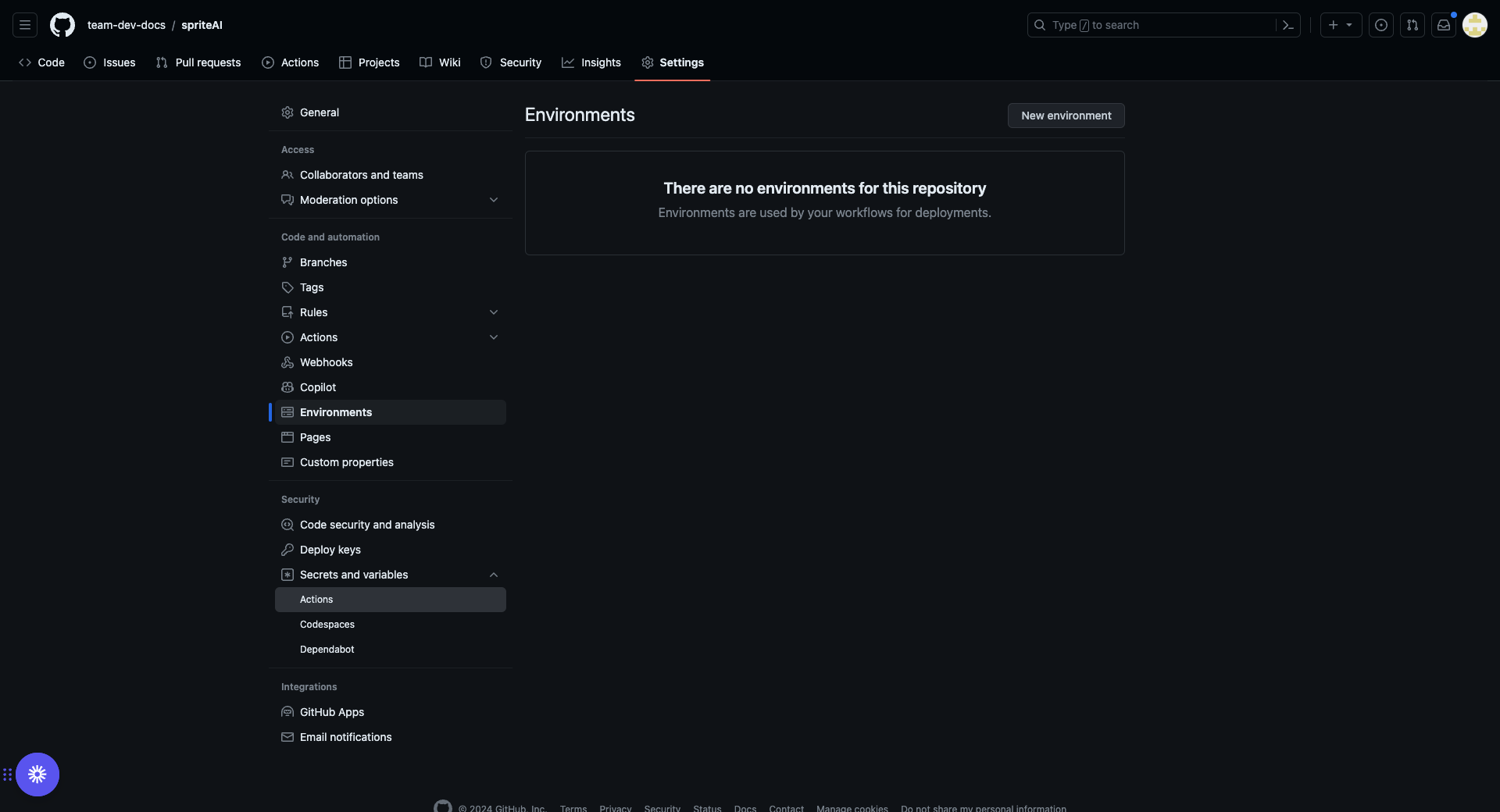Click the purple floating assistant icon
1500x812 pixels.
coord(37,774)
